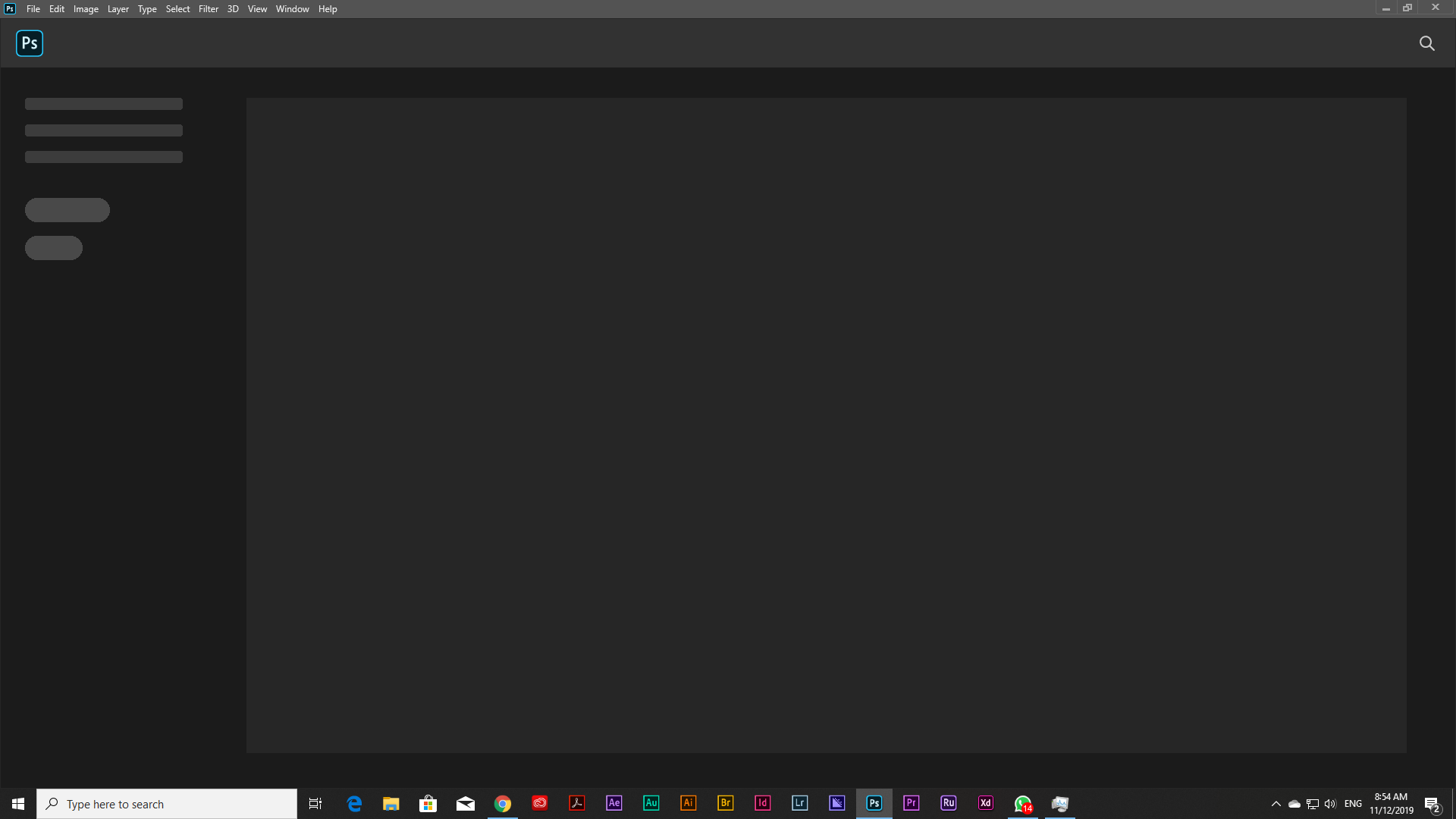Viewport: 1456px width, 819px height.
Task: Open Adobe Illustrator from the taskbar
Action: (689, 803)
